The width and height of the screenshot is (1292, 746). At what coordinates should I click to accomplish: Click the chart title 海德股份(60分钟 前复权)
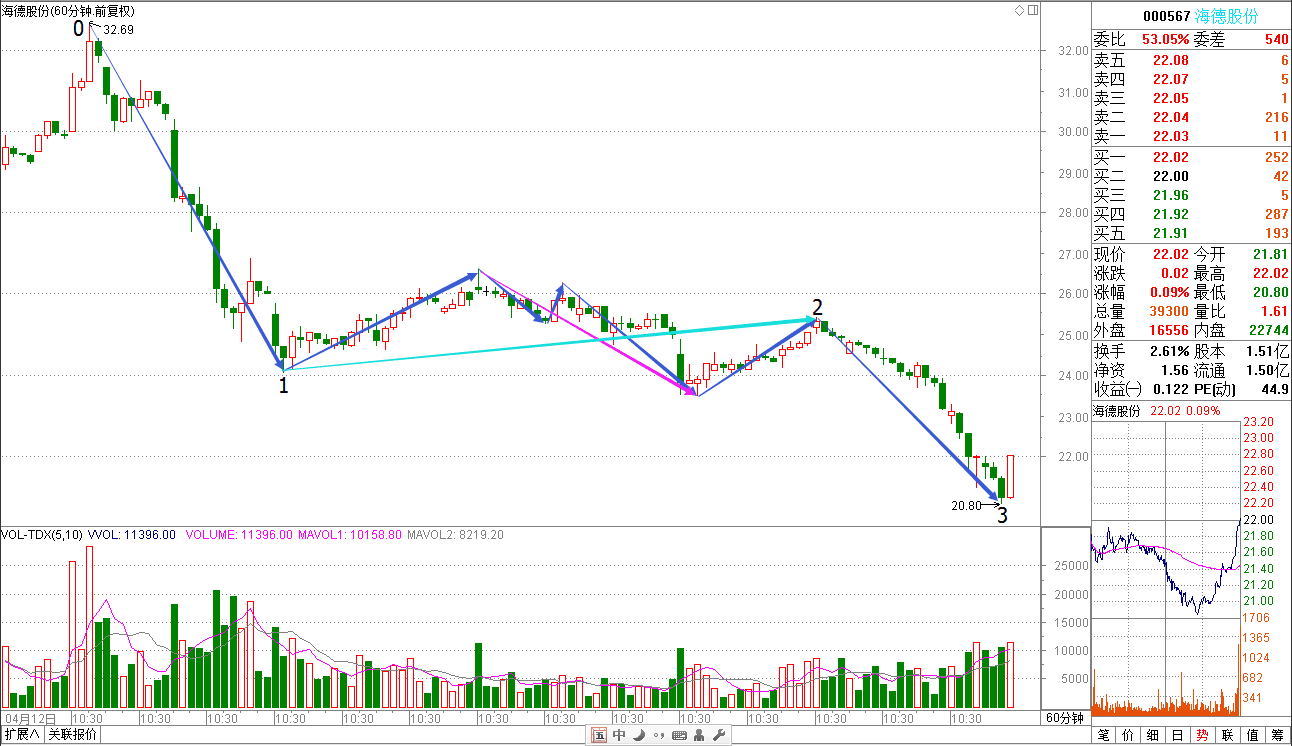click(x=68, y=11)
